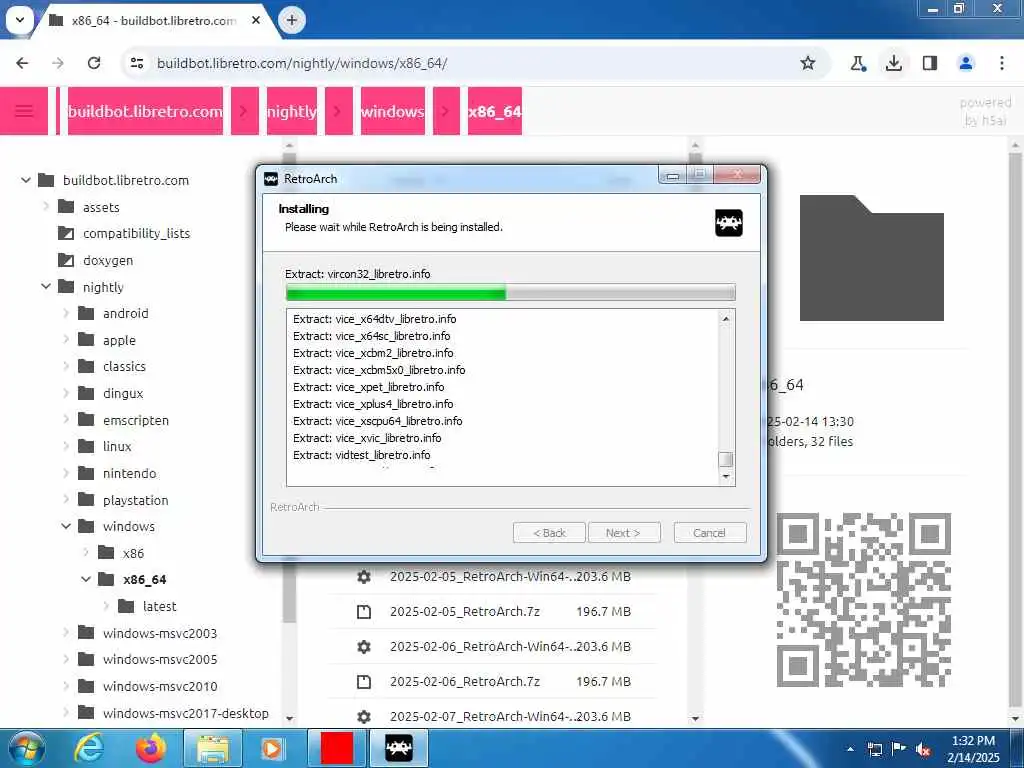Select windows-msvc2017-desktop folder in tree
1024x768 pixels.
[173, 713]
